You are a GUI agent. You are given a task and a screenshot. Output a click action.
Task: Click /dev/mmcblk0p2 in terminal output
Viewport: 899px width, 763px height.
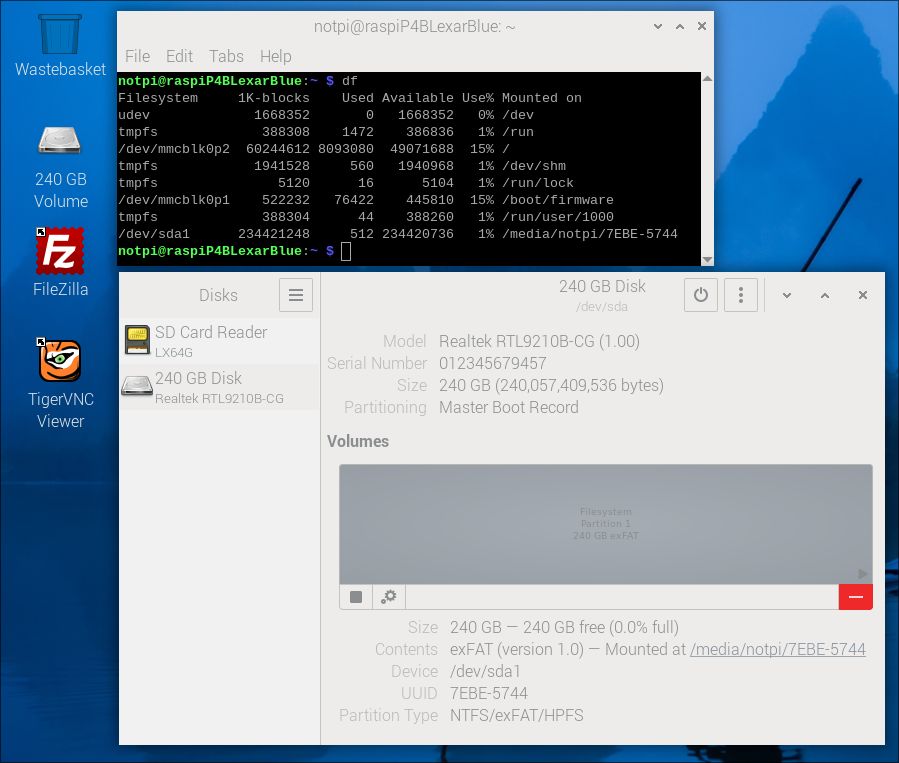click(174, 149)
